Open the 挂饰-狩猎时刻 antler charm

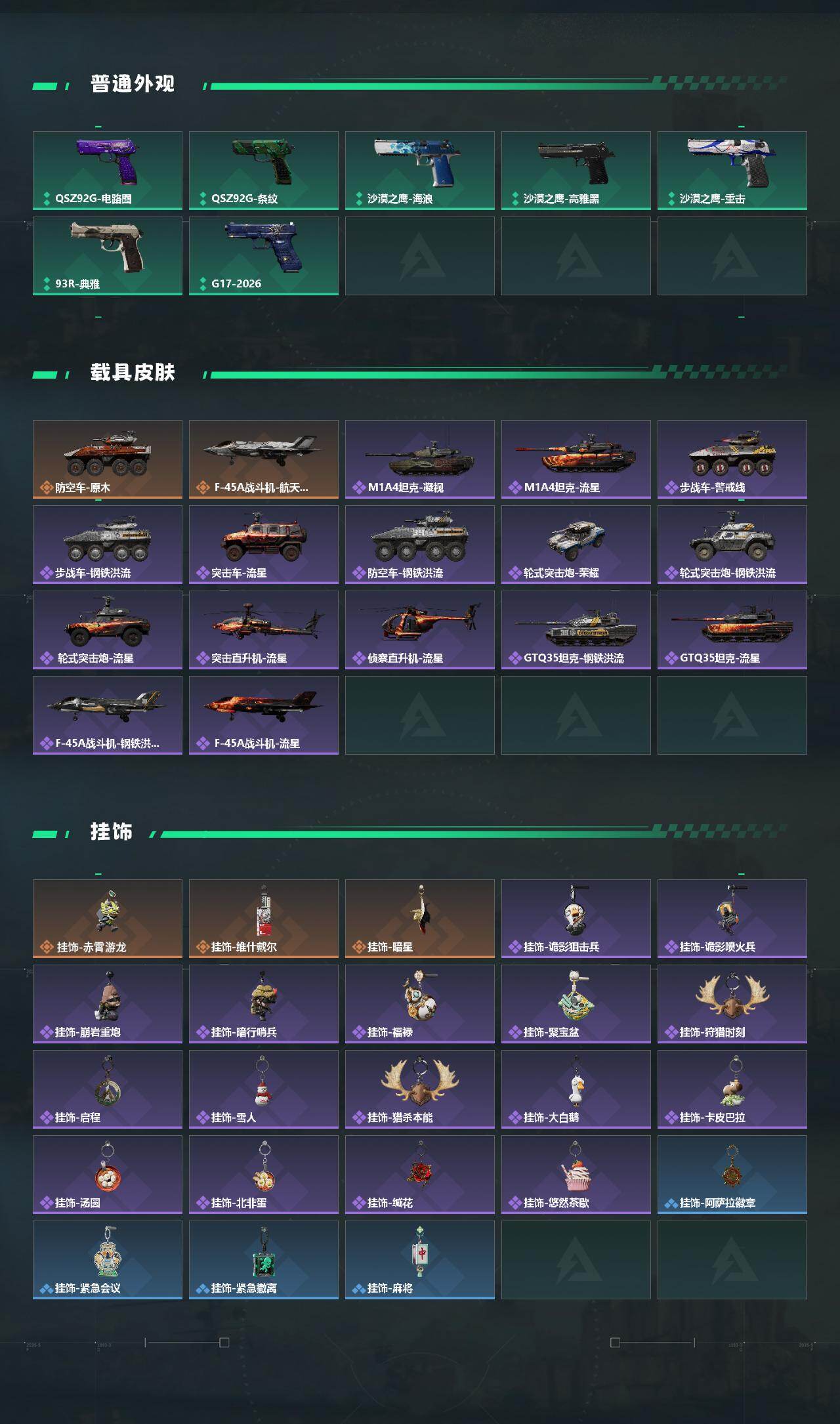[732, 1004]
